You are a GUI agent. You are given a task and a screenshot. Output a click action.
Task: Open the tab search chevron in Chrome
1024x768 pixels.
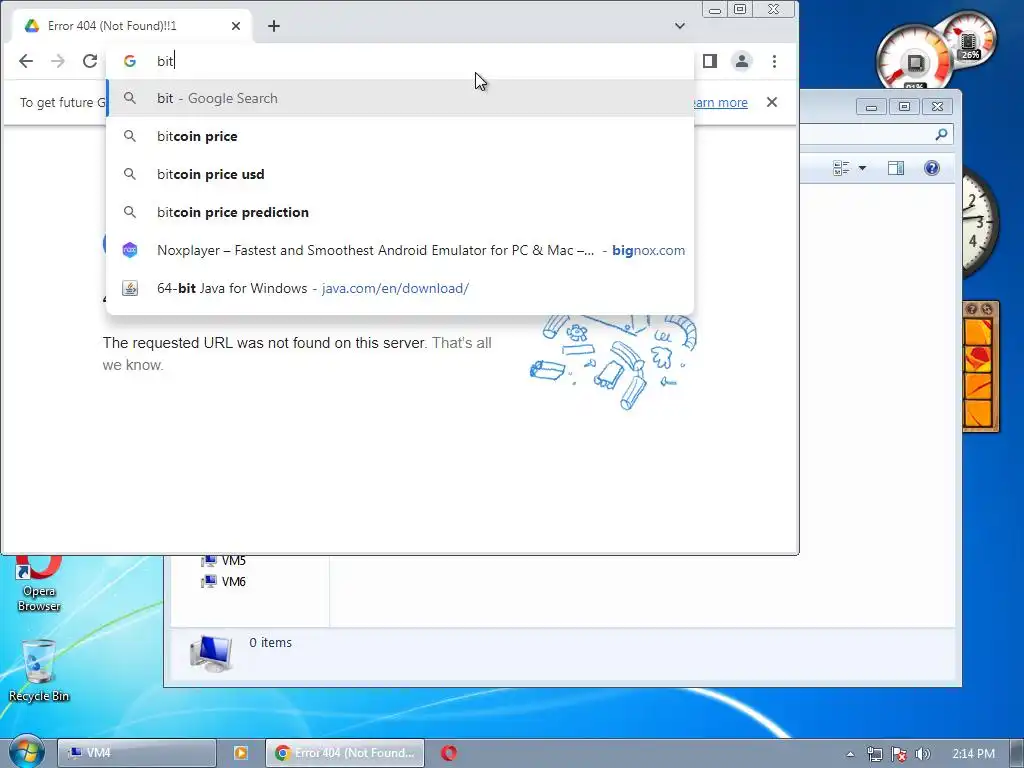pos(680,26)
